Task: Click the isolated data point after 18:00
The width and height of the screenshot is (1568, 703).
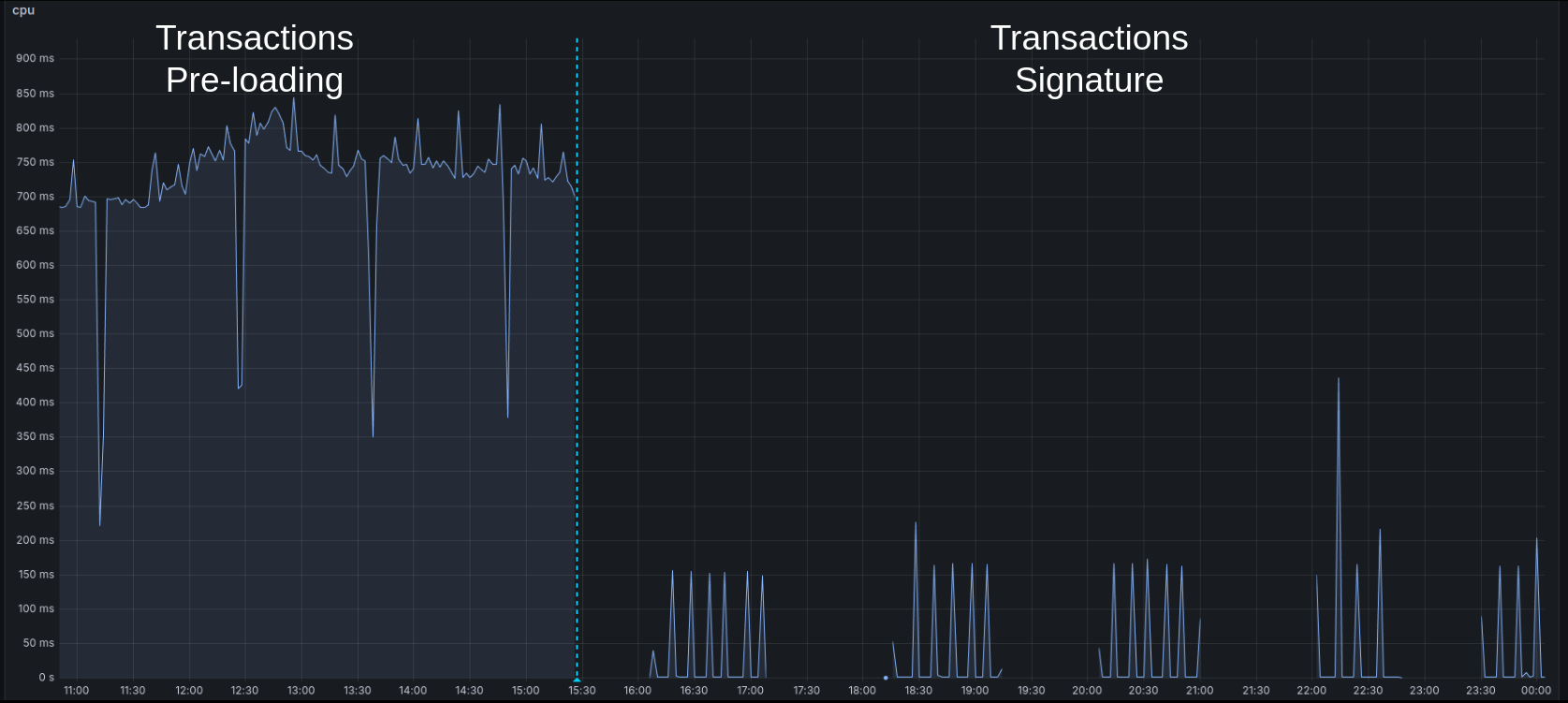Action: coord(886,678)
